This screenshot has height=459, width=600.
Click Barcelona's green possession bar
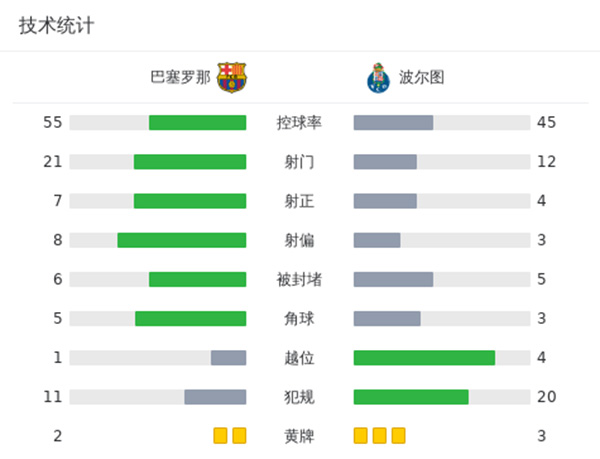click(198, 123)
